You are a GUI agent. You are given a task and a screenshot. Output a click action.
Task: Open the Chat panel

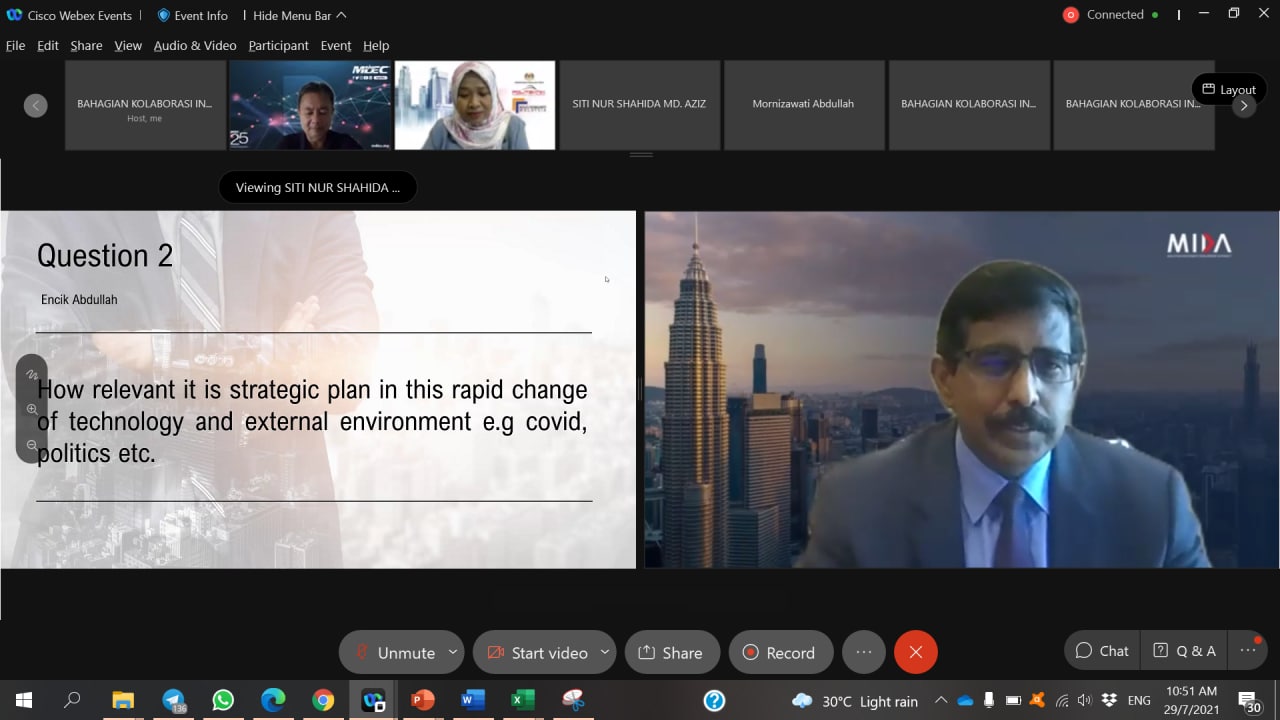pyautogui.click(x=1102, y=650)
